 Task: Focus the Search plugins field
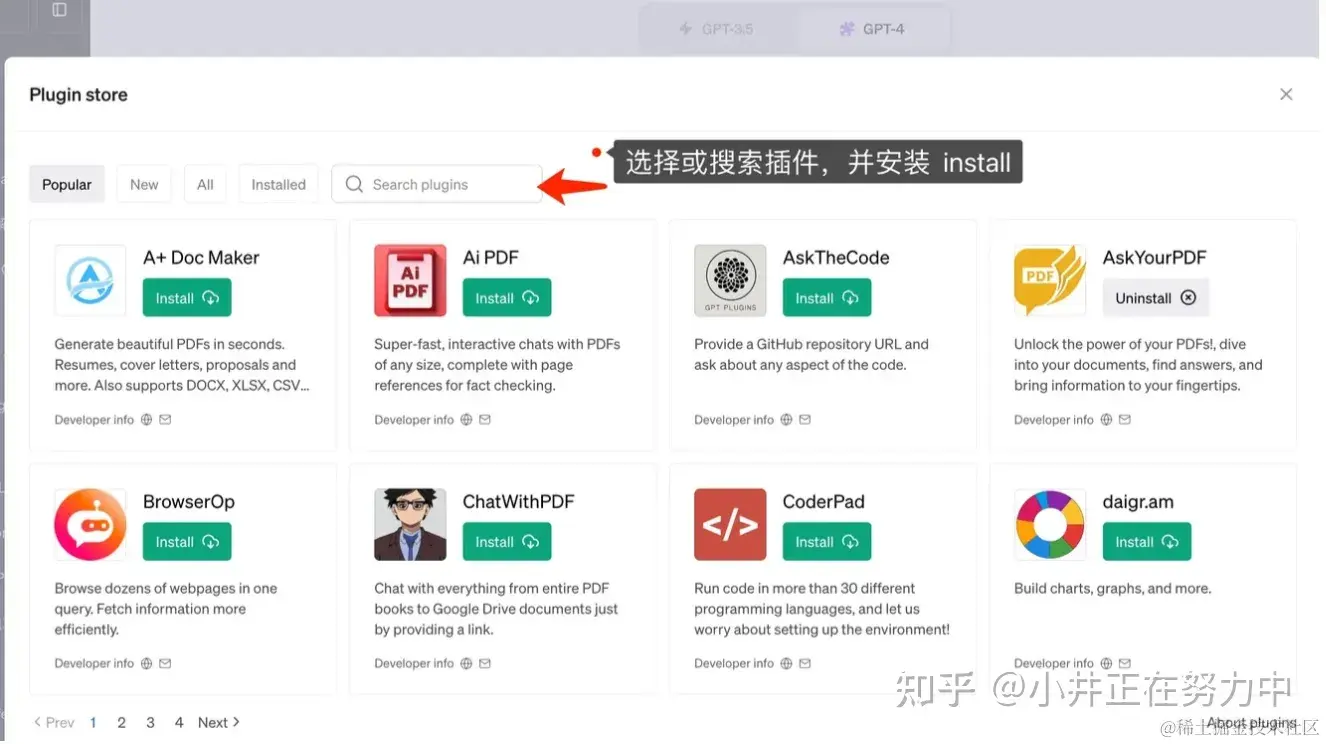point(437,185)
